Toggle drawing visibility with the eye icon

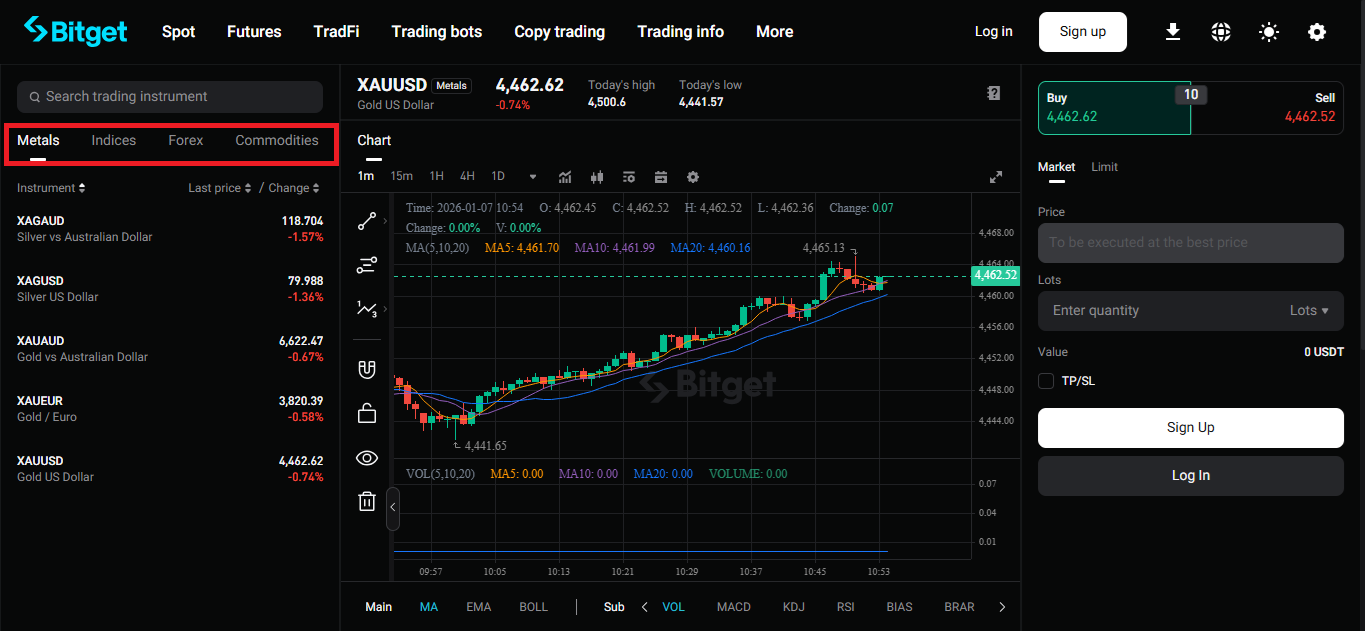point(367,458)
